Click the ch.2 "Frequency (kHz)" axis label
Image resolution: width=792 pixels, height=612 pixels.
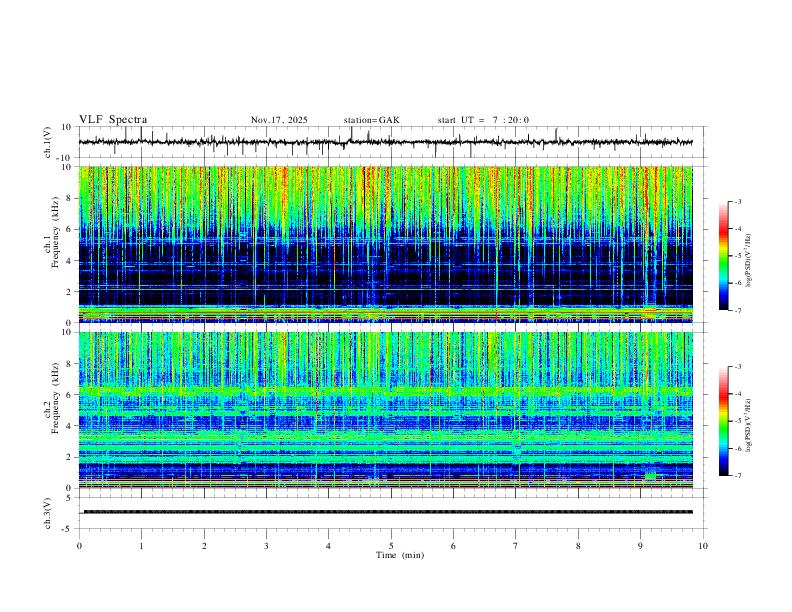(55, 398)
